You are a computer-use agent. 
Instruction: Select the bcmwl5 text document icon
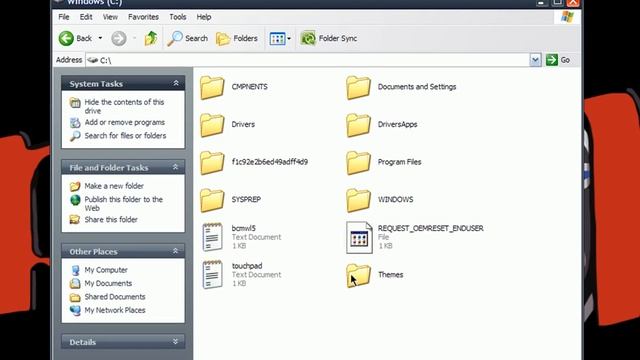click(x=213, y=237)
